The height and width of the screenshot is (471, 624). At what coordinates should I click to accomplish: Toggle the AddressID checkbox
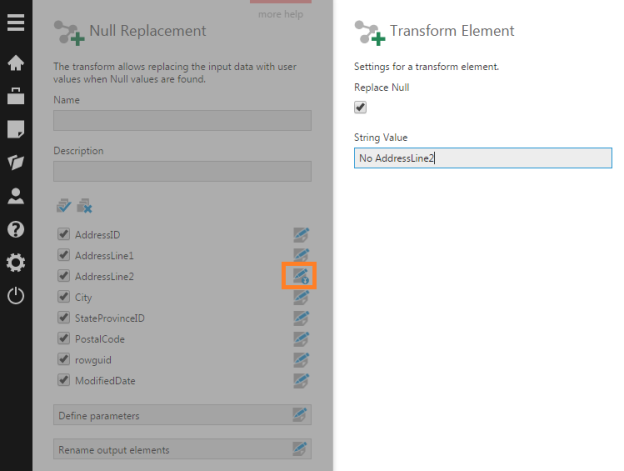pyautogui.click(x=64, y=235)
